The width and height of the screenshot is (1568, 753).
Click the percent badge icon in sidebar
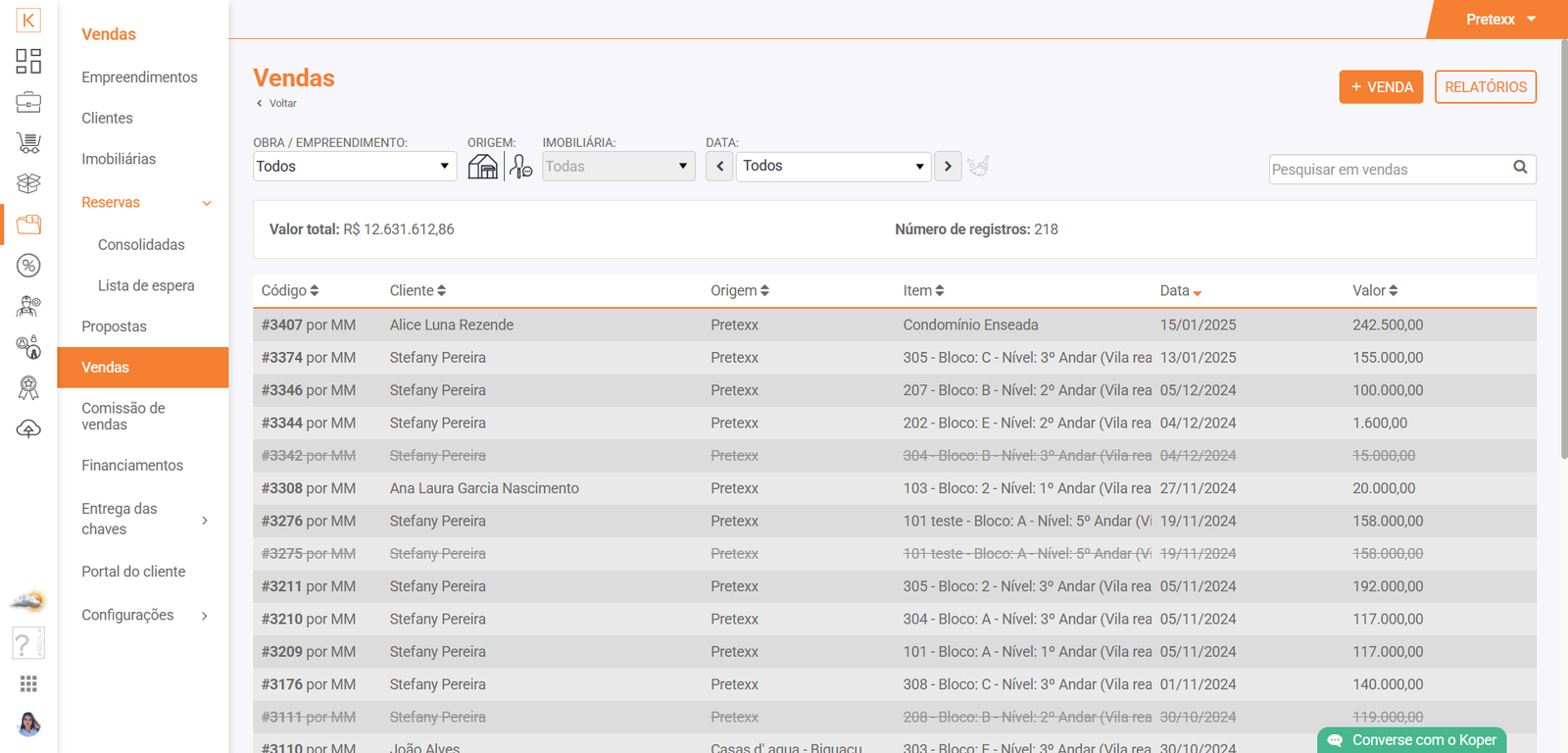tap(28, 266)
